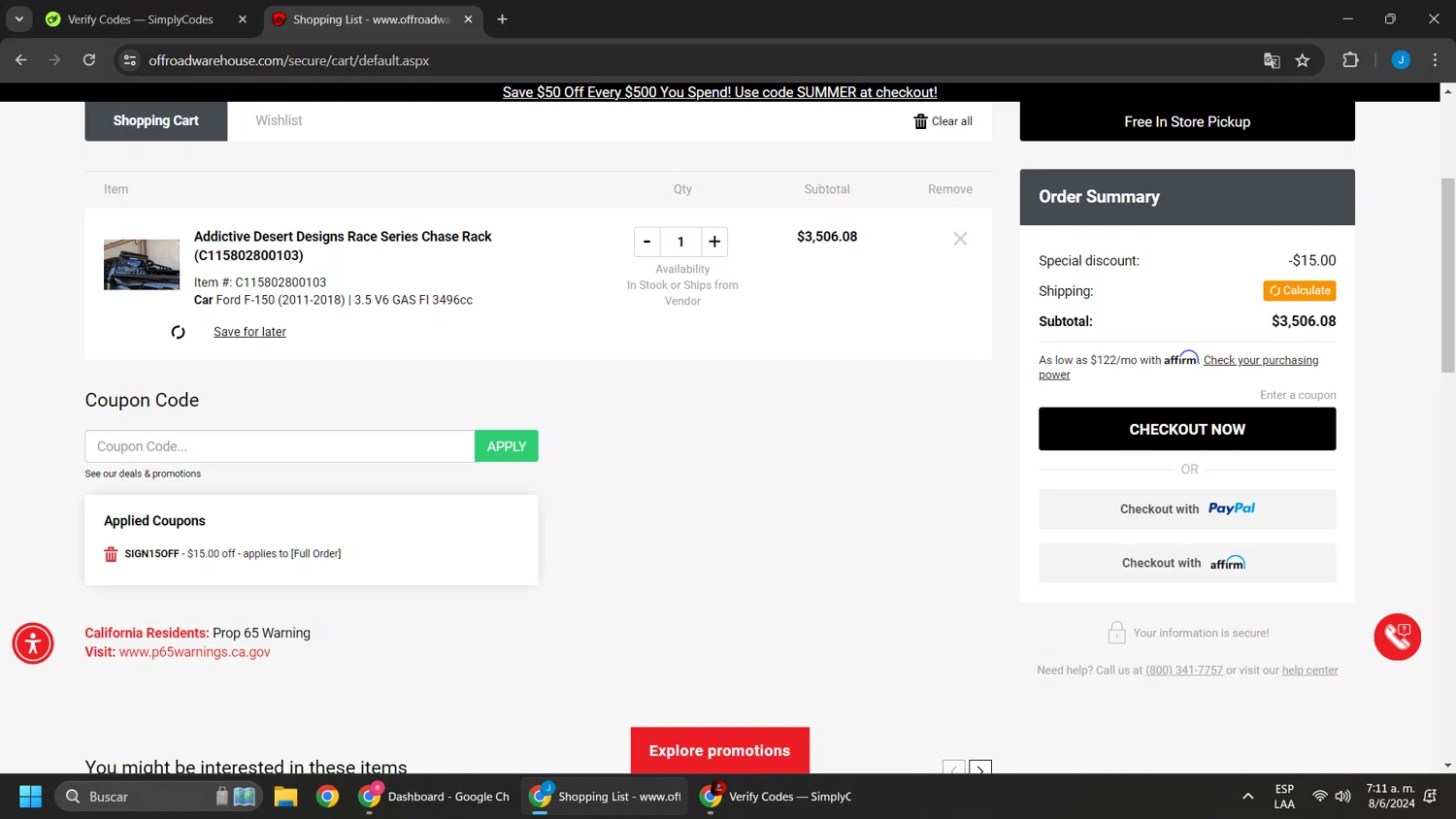Image resolution: width=1456 pixels, height=819 pixels.
Task: Open a new browser tab
Action: pos(502,19)
